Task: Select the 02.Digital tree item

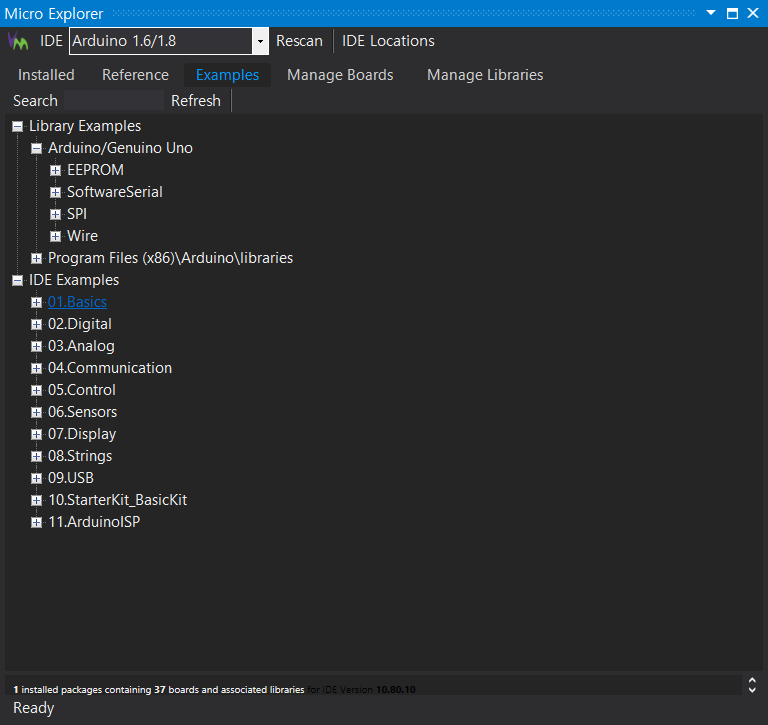Action: [80, 324]
